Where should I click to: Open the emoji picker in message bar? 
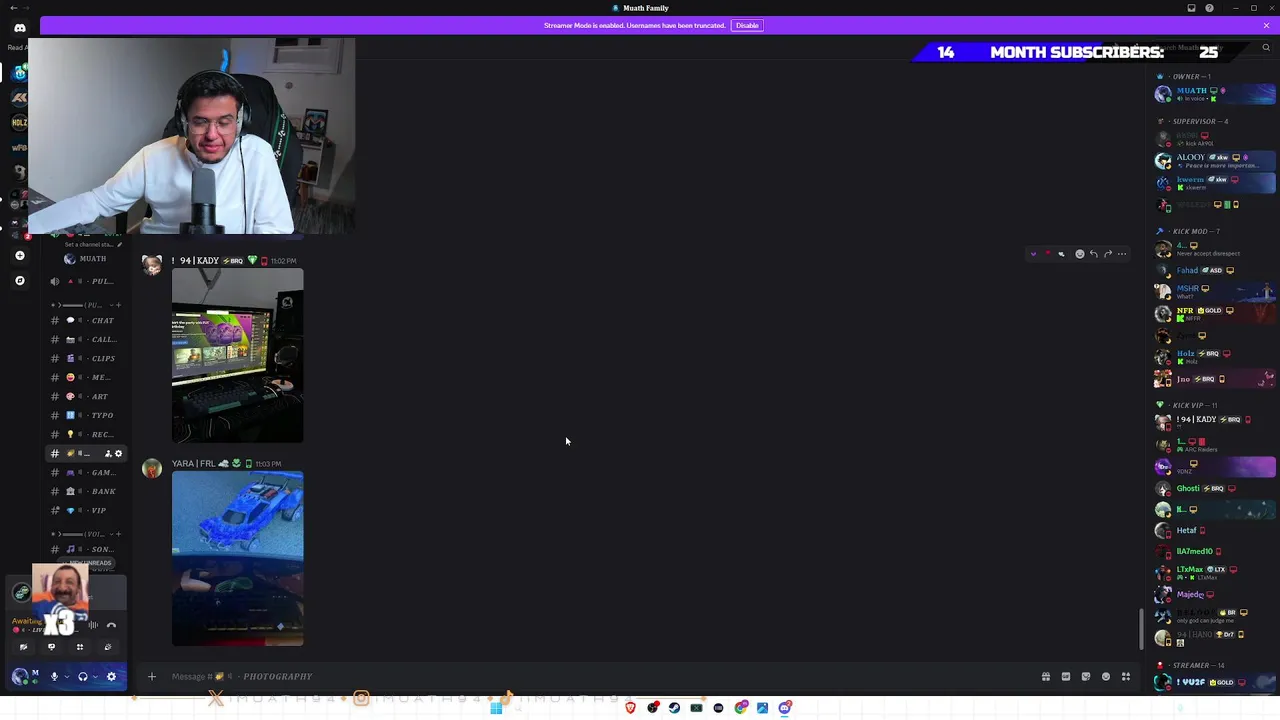pos(1106,677)
